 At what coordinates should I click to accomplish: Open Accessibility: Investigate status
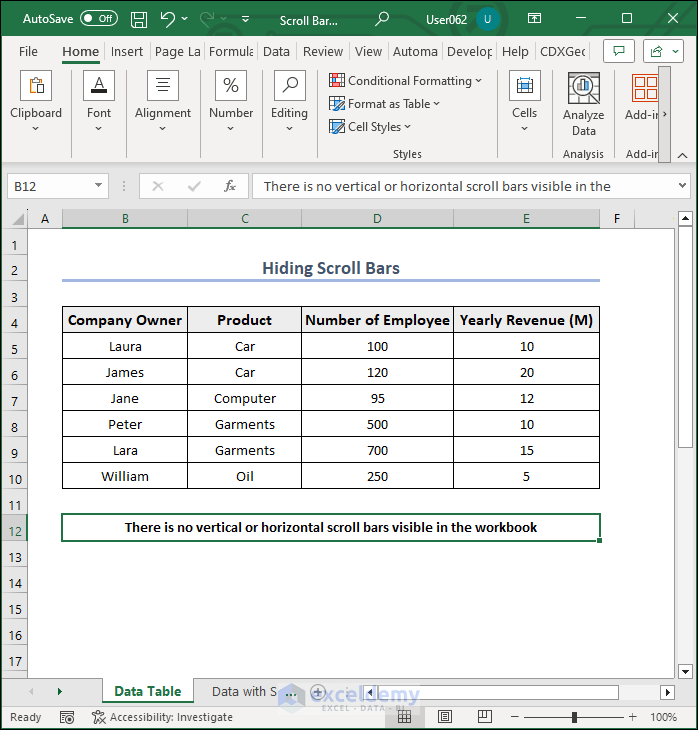point(162,717)
